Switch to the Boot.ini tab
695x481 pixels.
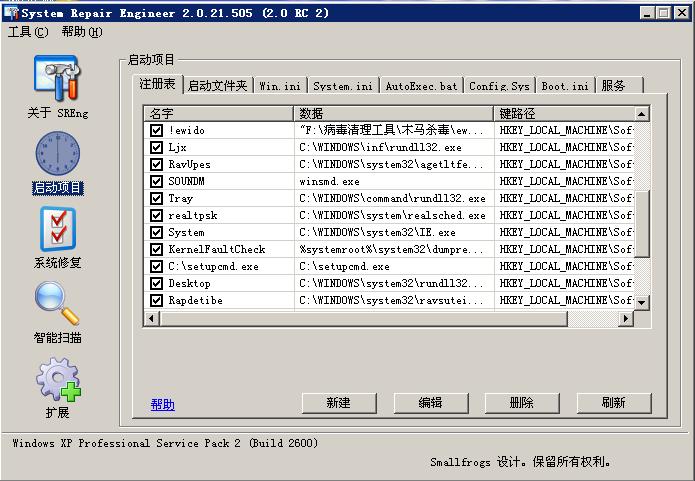pyautogui.click(x=565, y=86)
